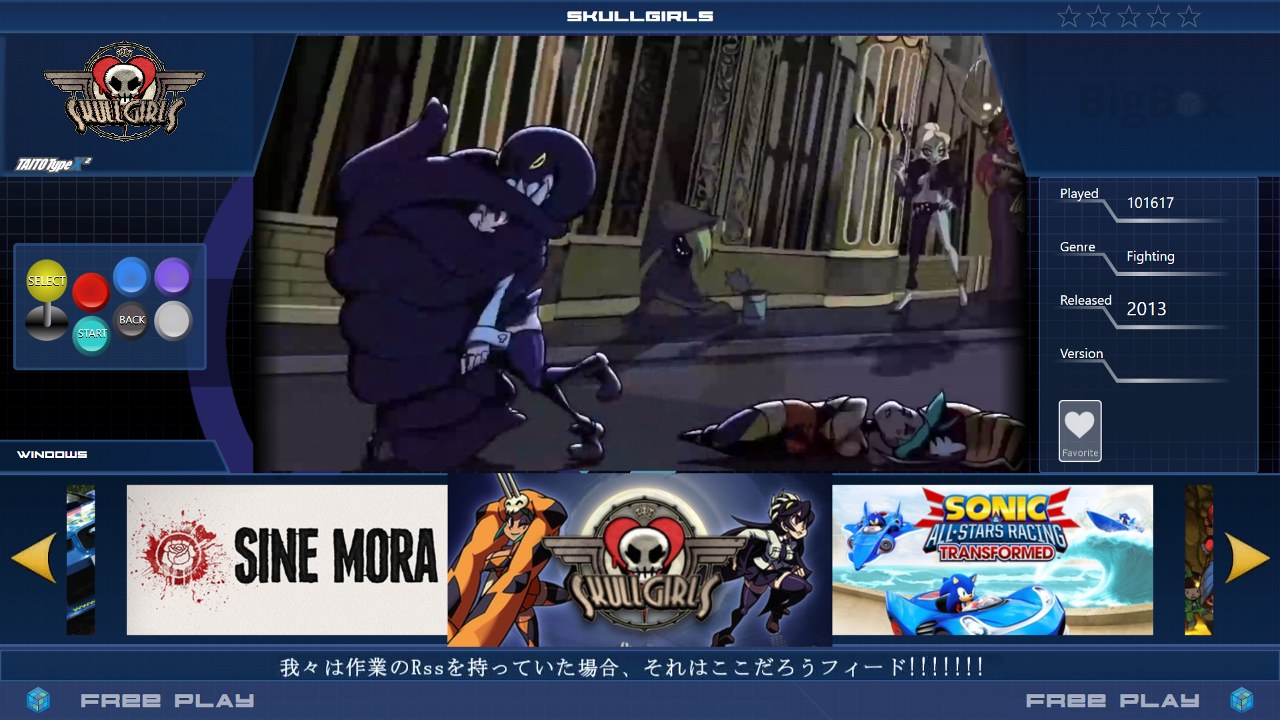Toggle the Favorite heart button
This screenshot has height=720, width=1280.
pos(1080,431)
